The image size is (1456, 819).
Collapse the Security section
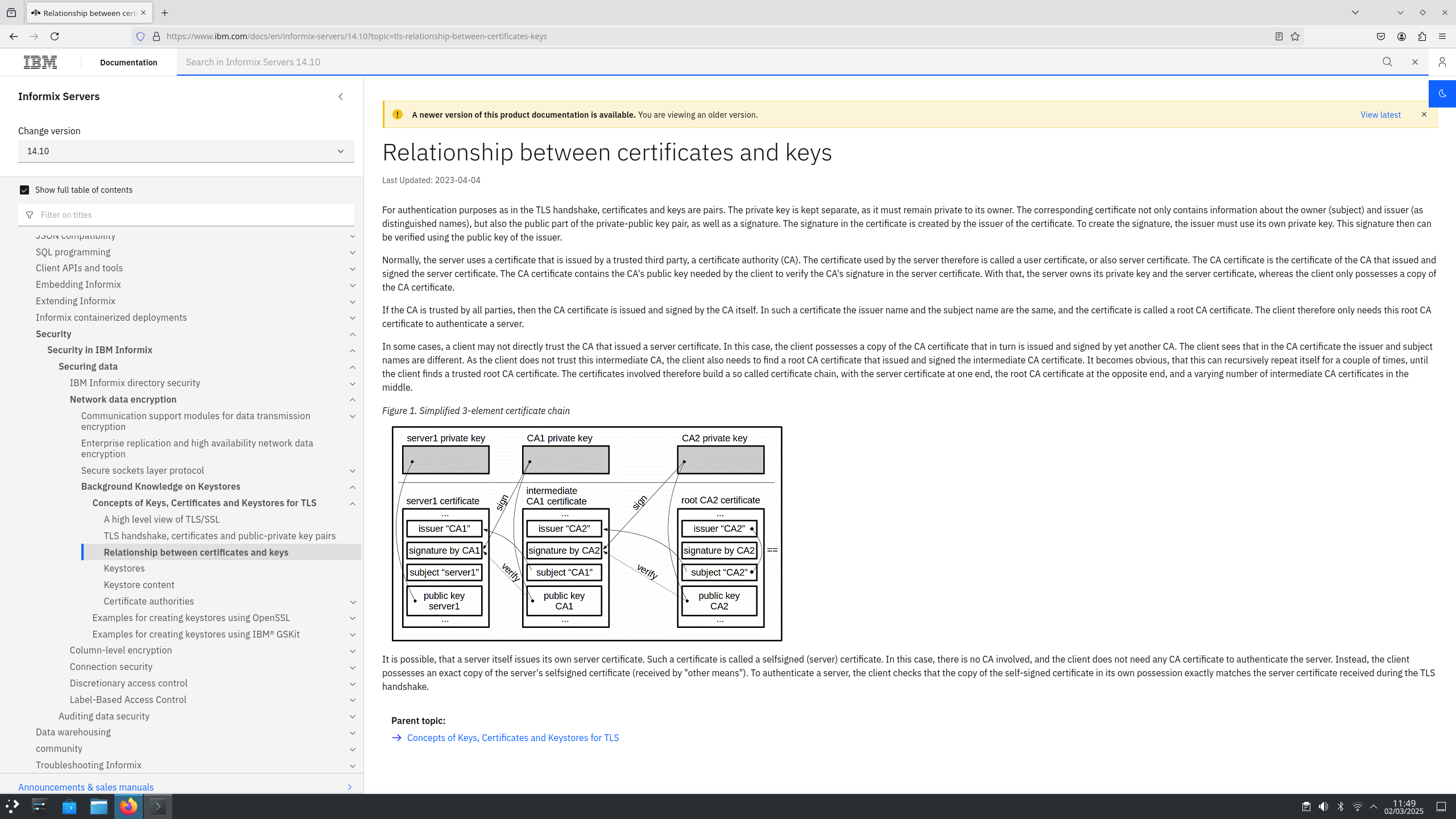(352, 334)
